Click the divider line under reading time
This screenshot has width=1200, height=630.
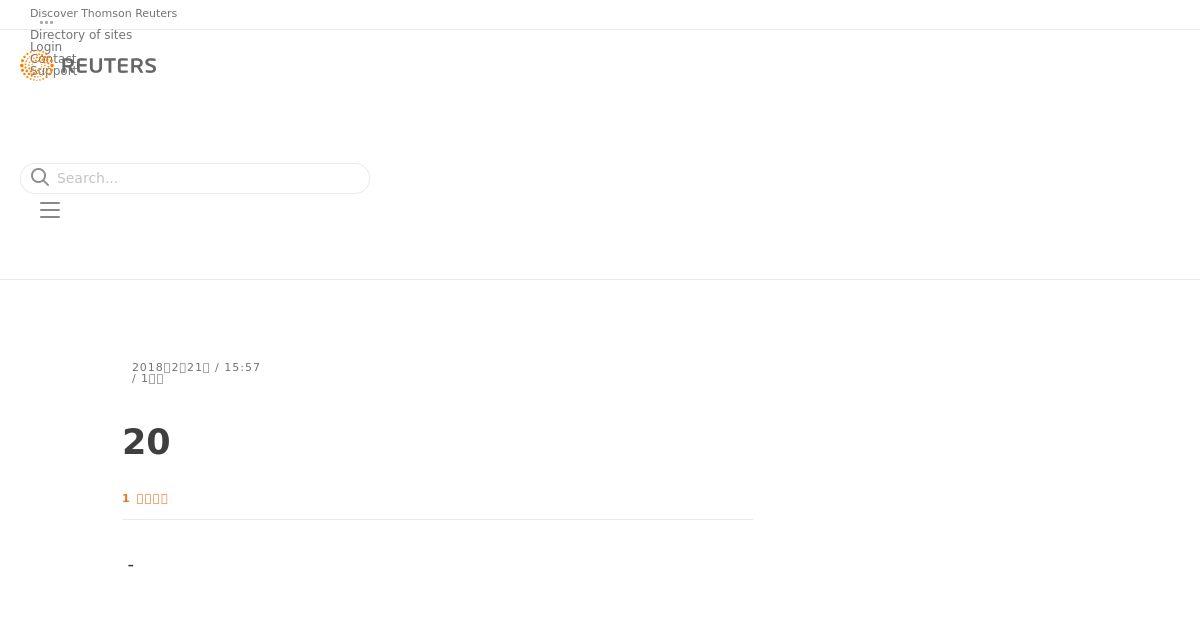(438, 519)
